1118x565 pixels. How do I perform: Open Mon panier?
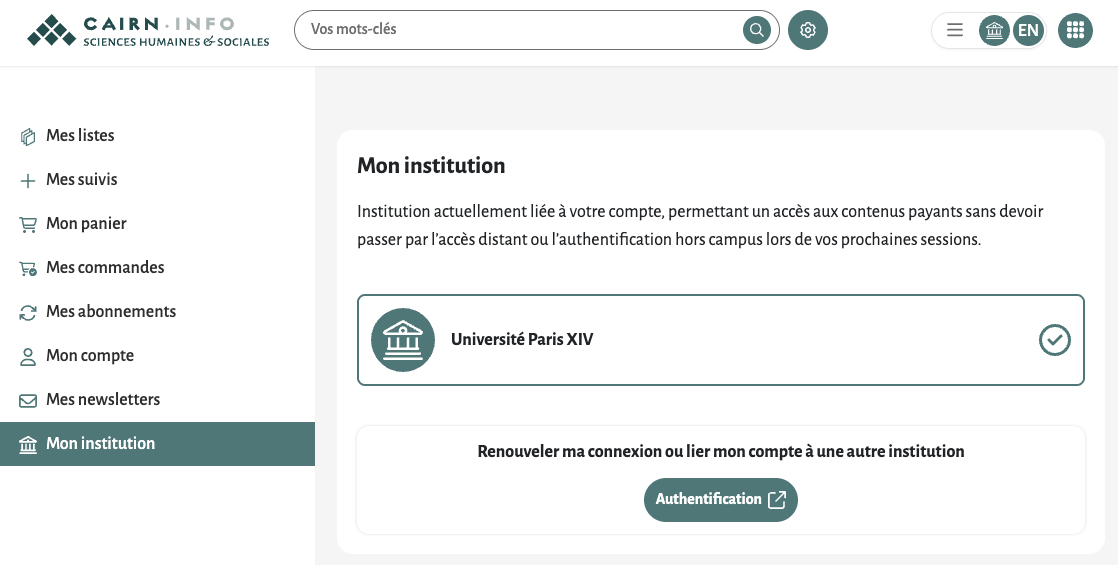click(x=157, y=224)
